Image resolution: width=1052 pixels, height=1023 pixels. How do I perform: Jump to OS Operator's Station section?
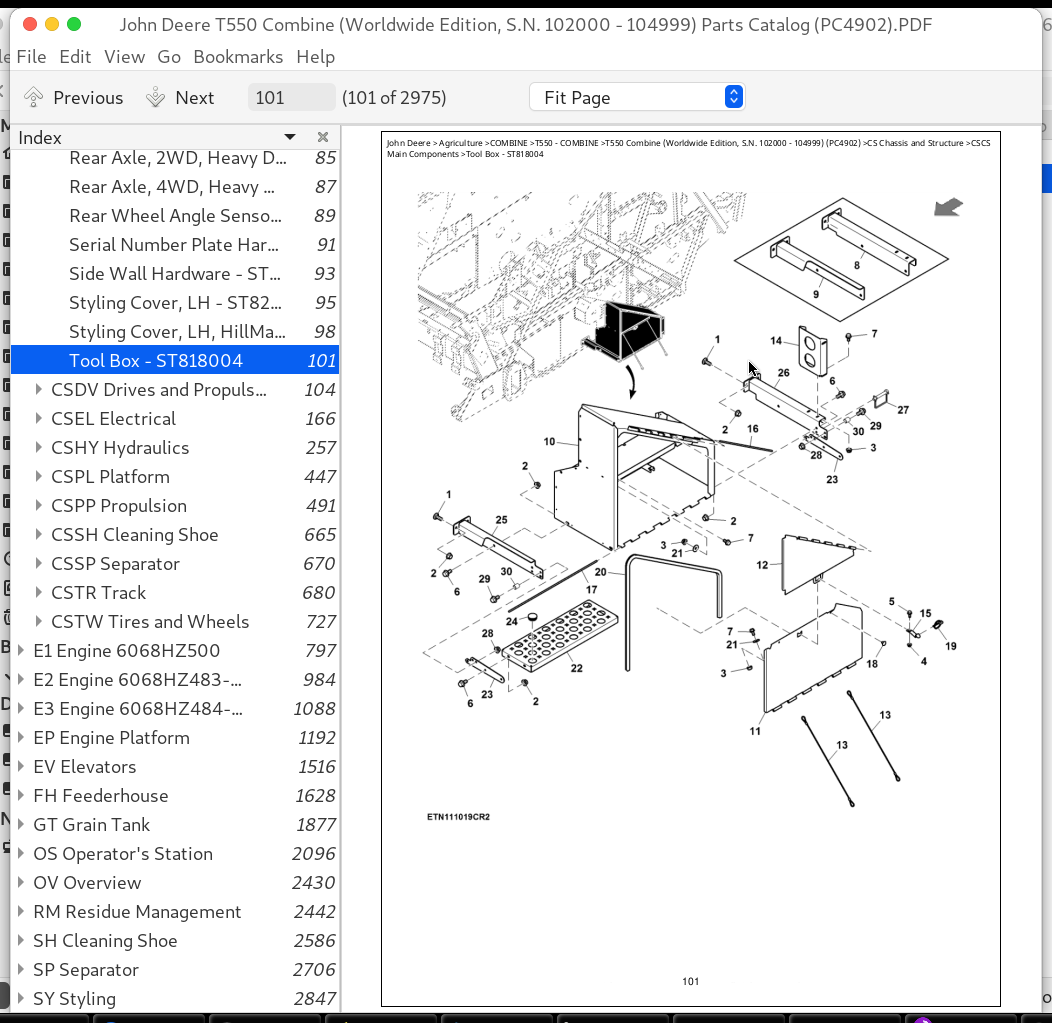123,854
